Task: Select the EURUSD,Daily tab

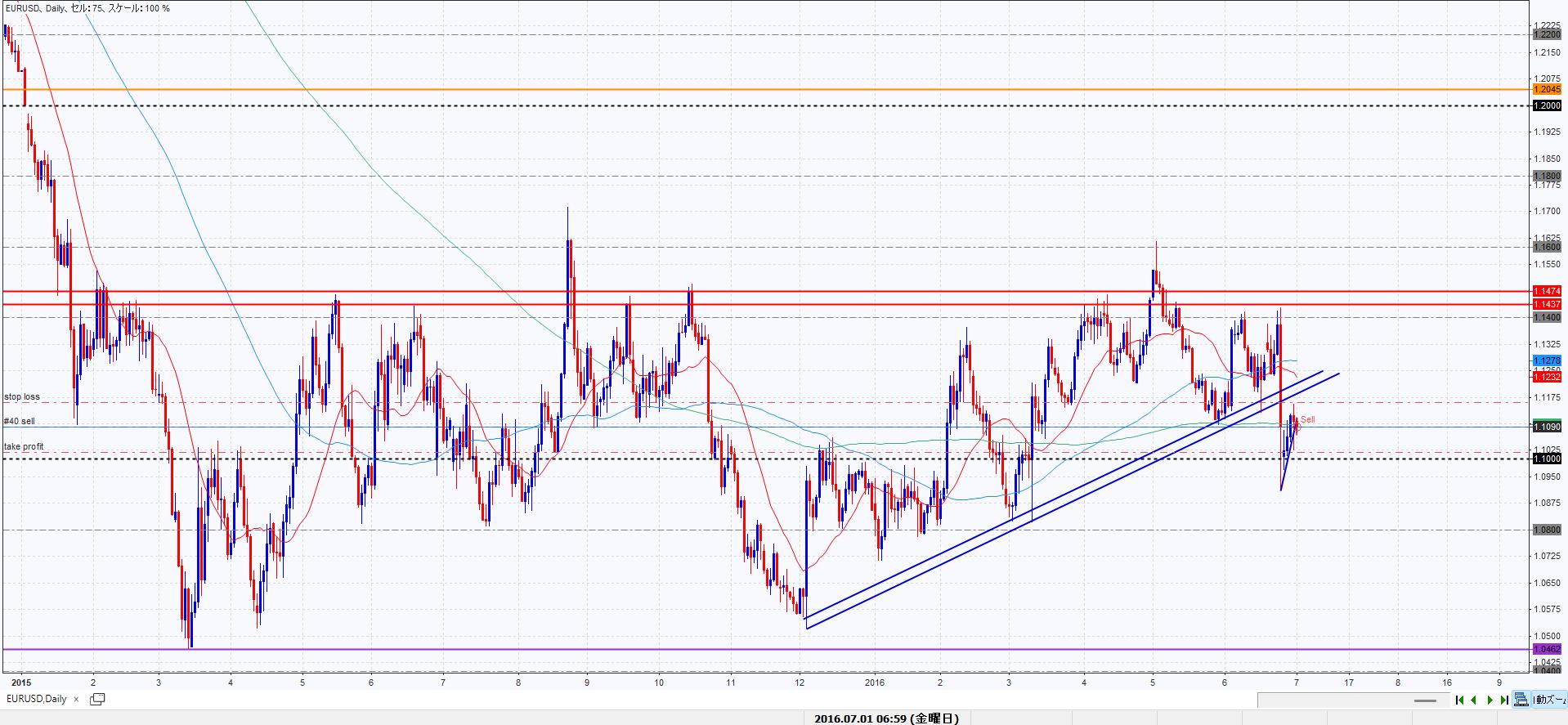Action: 37,699
